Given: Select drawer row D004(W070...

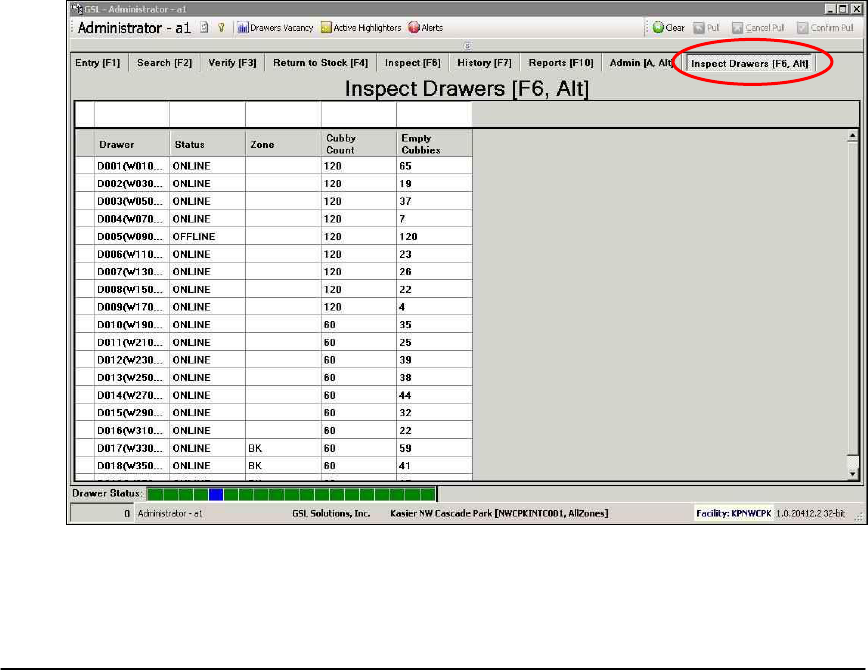Looking at the screenshot, I should [x=274, y=219].
